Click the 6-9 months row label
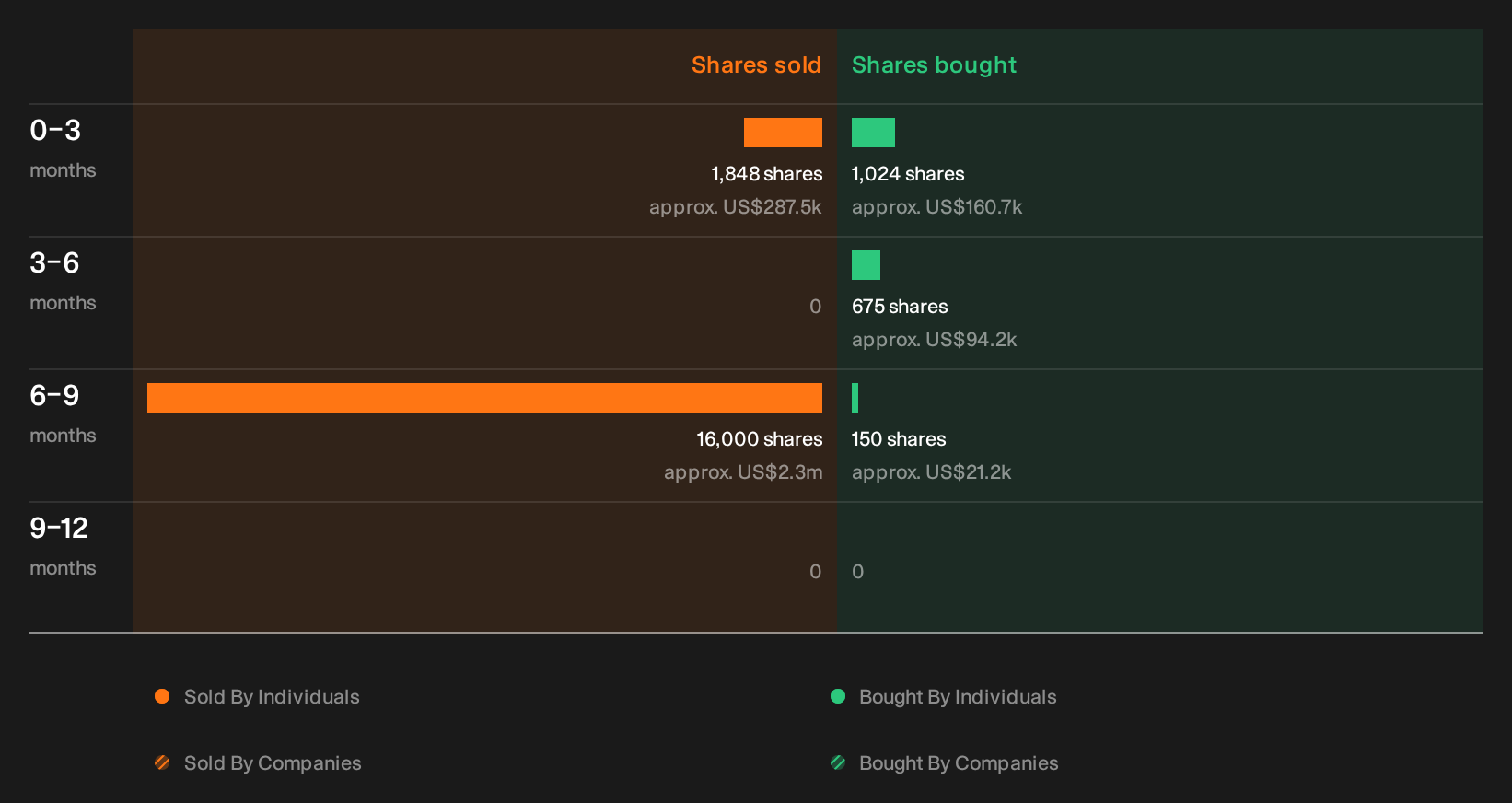This screenshot has width=1512, height=803. (63, 413)
